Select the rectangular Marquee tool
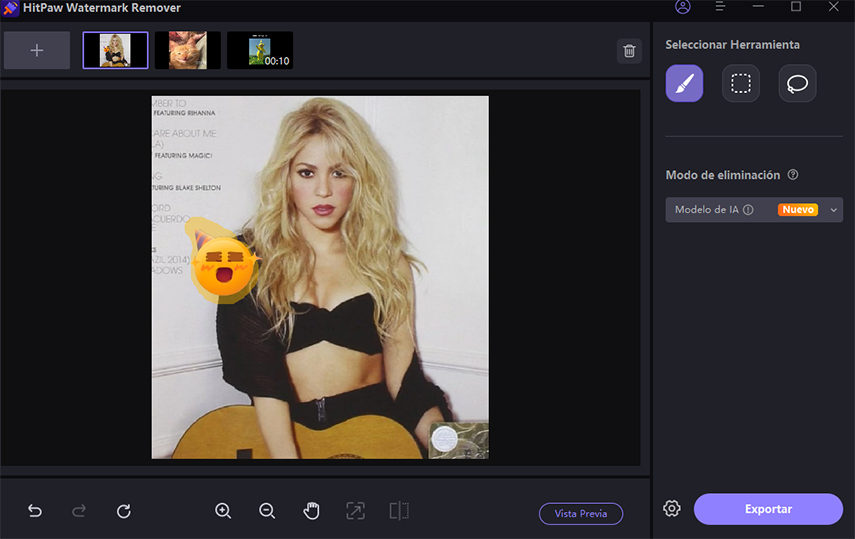Viewport: 855px width, 539px height. point(740,83)
